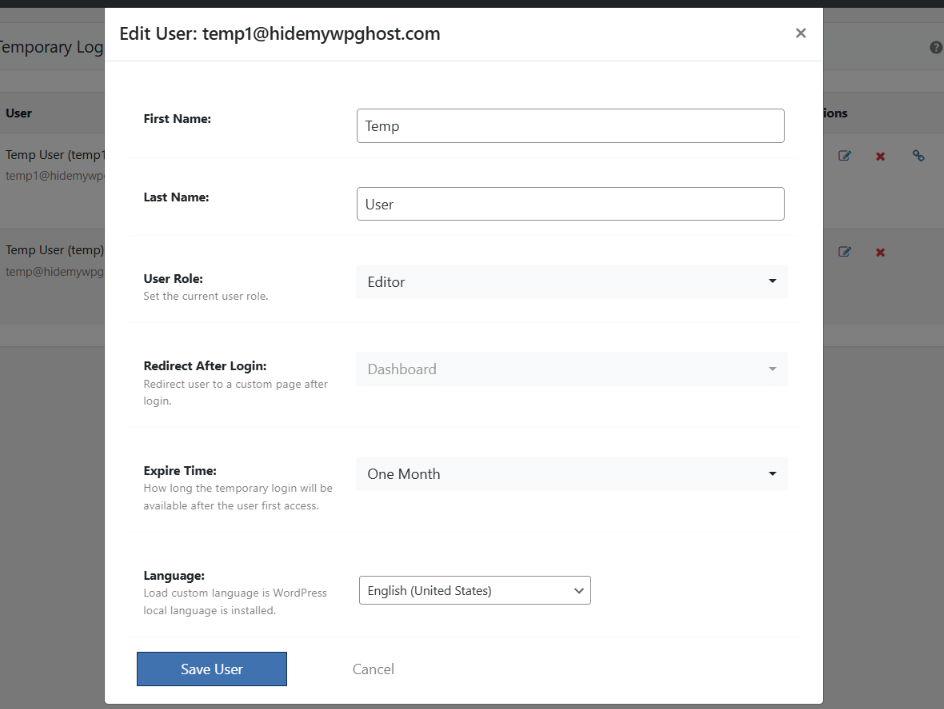Click the Last Name input field
Image resolution: width=944 pixels, height=709 pixels.
(570, 203)
